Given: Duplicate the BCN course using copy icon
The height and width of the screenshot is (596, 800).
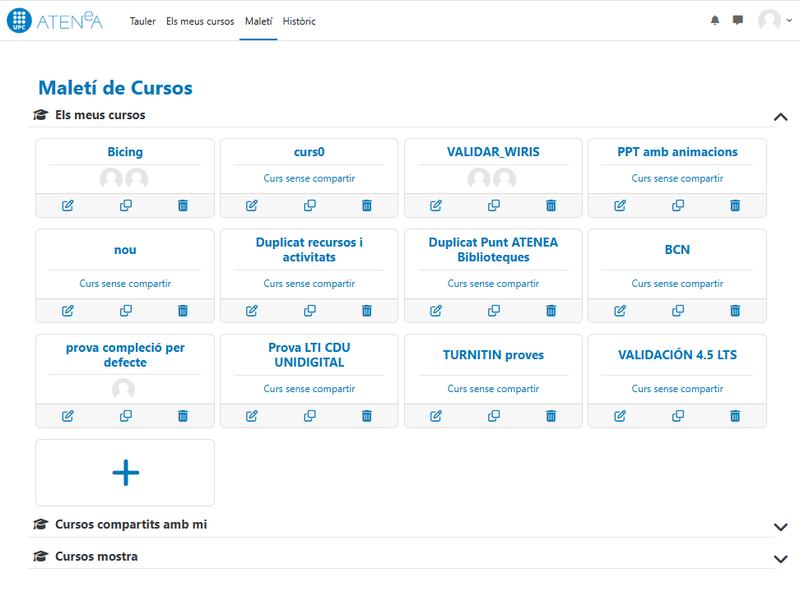Looking at the screenshot, I should tap(678, 311).
